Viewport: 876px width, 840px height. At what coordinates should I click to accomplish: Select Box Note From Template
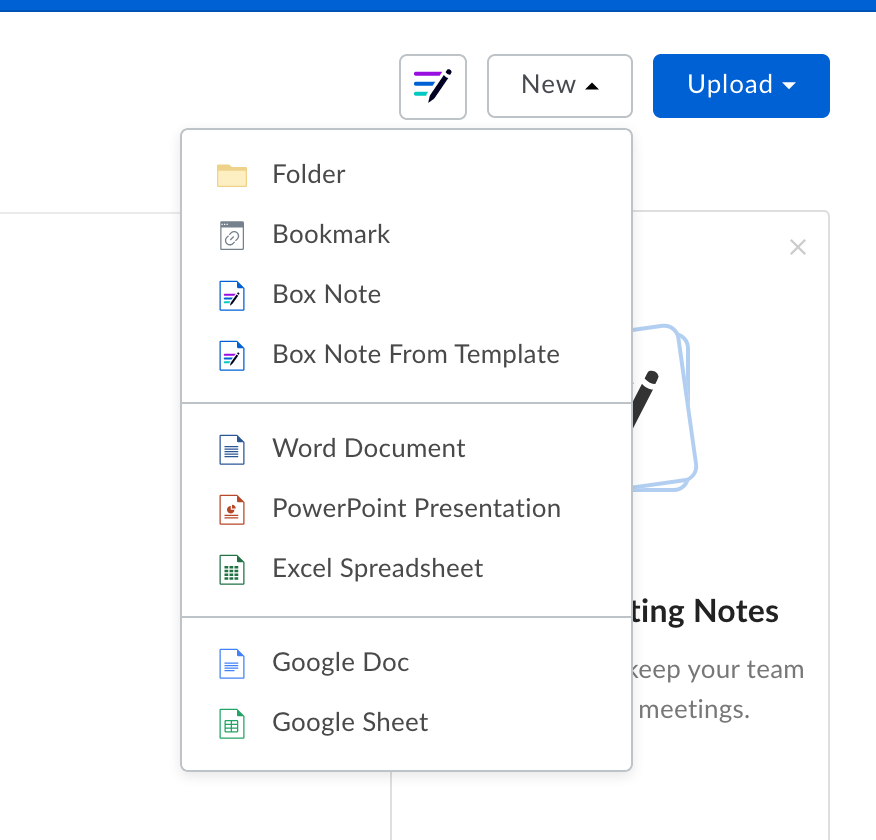(407, 354)
